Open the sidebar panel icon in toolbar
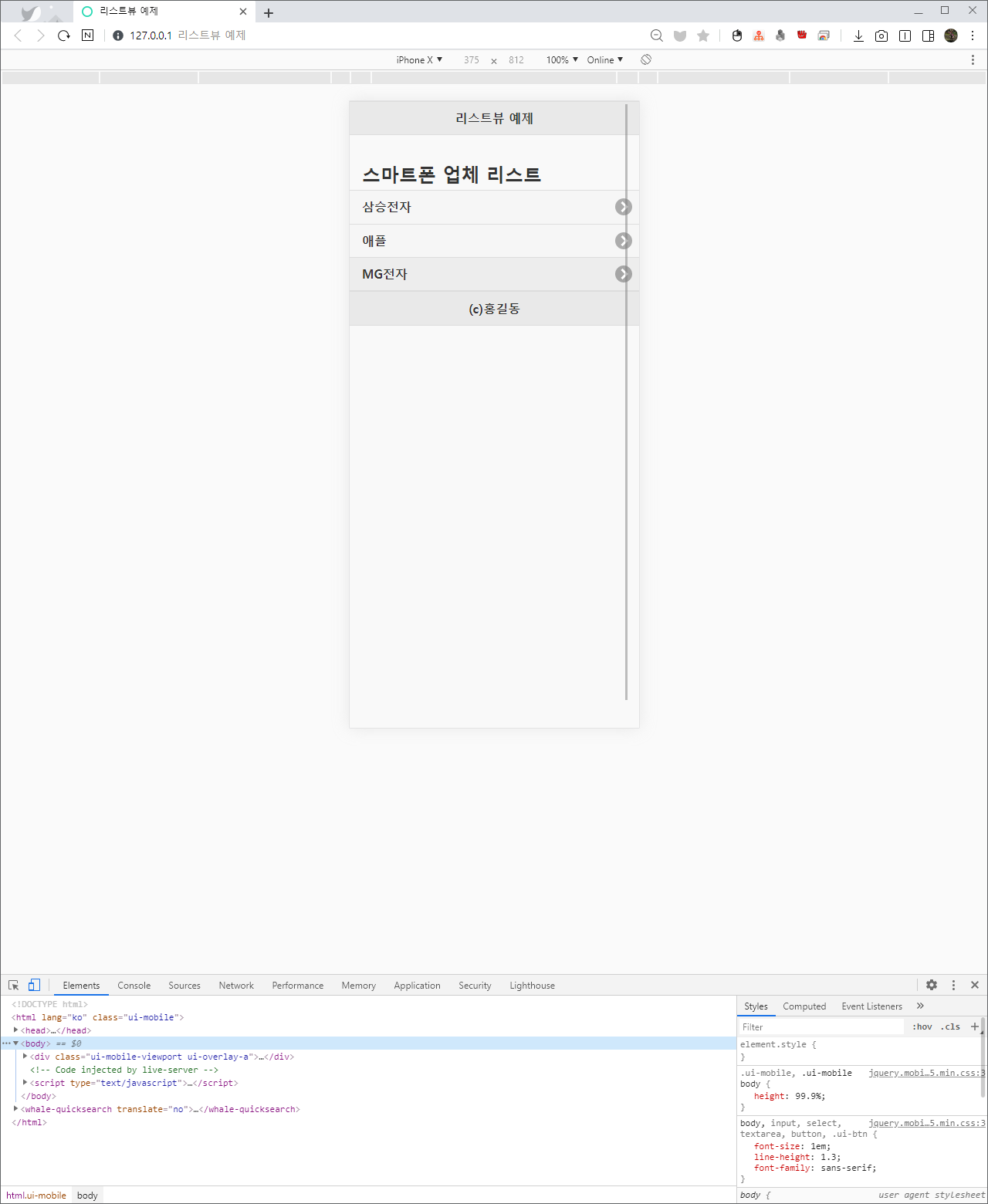988x1204 pixels. click(929, 36)
